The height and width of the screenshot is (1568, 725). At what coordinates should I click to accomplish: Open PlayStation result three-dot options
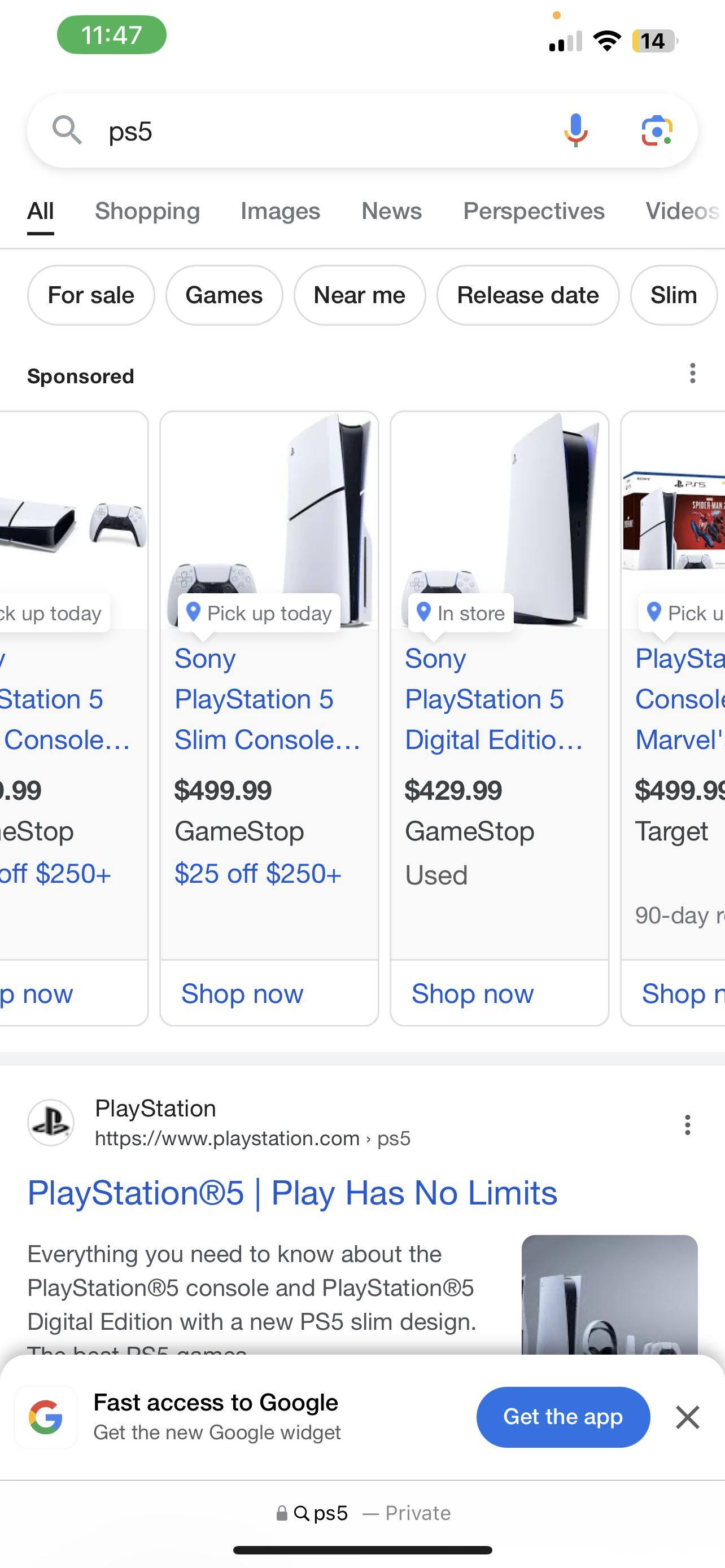[x=687, y=1125]
